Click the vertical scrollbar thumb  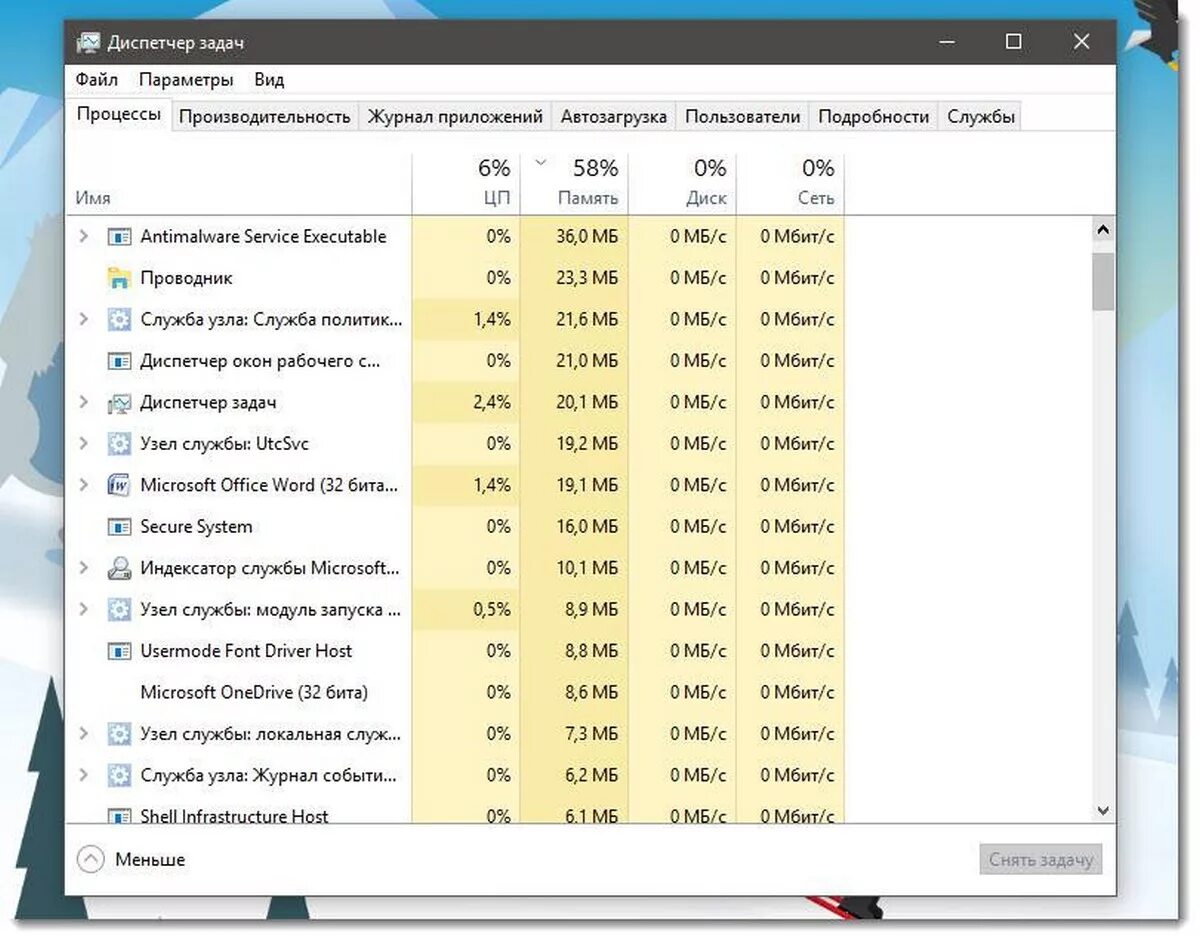[1103, 281]
